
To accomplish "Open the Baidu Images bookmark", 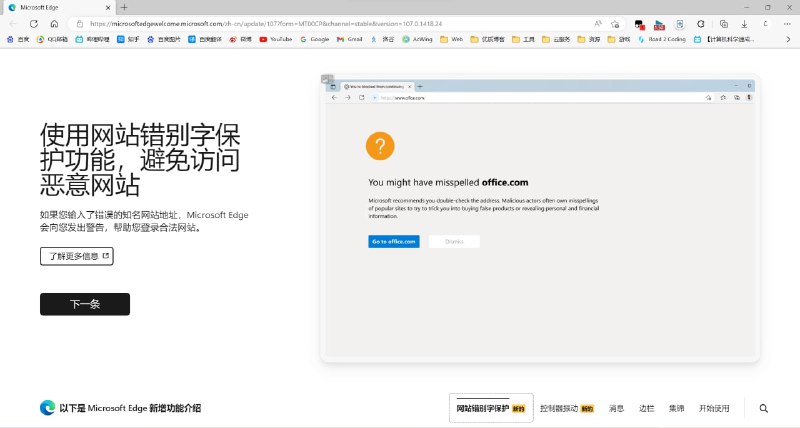I will pos(163,39).
